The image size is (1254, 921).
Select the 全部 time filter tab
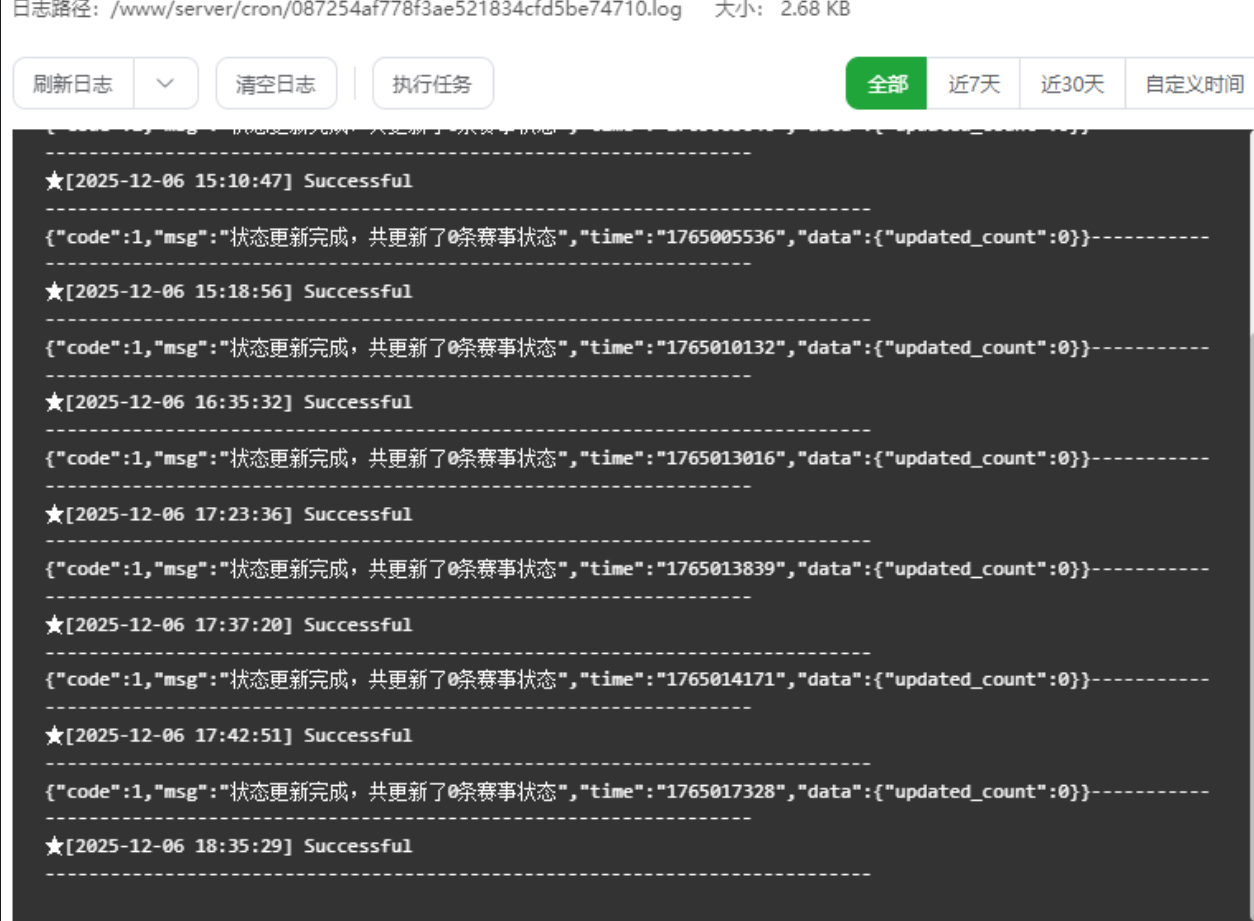tap(887, 84)
